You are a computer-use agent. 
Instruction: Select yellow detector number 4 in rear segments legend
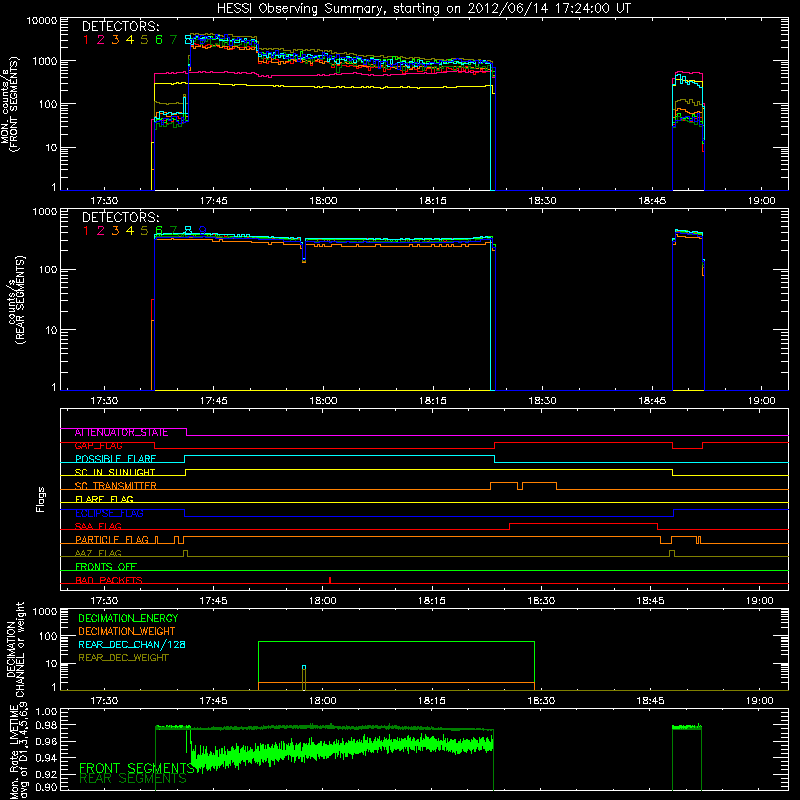pyautogui.click(x=130, y=231)
